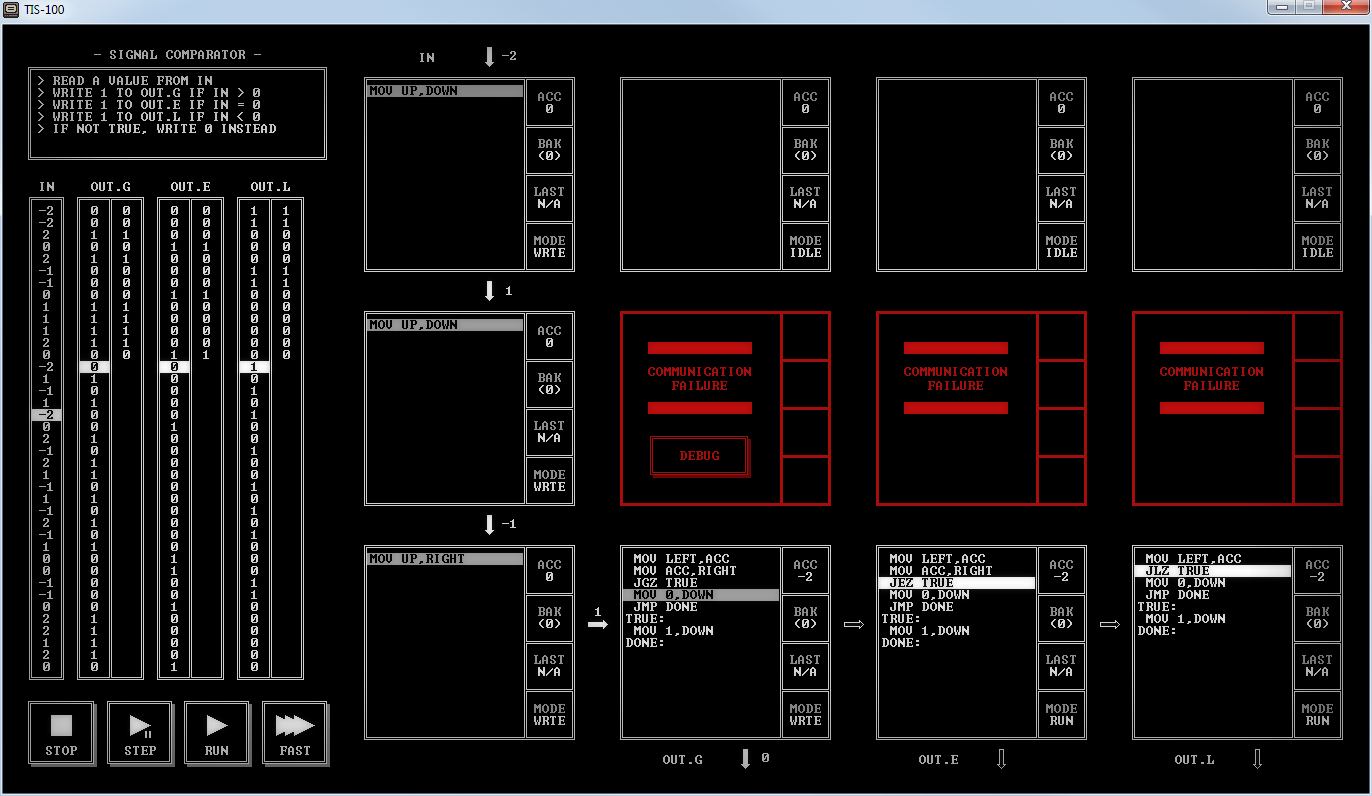The image size is (1372, 796).
Task: Speed up execution with the FAST button
Action: point(295,733)
